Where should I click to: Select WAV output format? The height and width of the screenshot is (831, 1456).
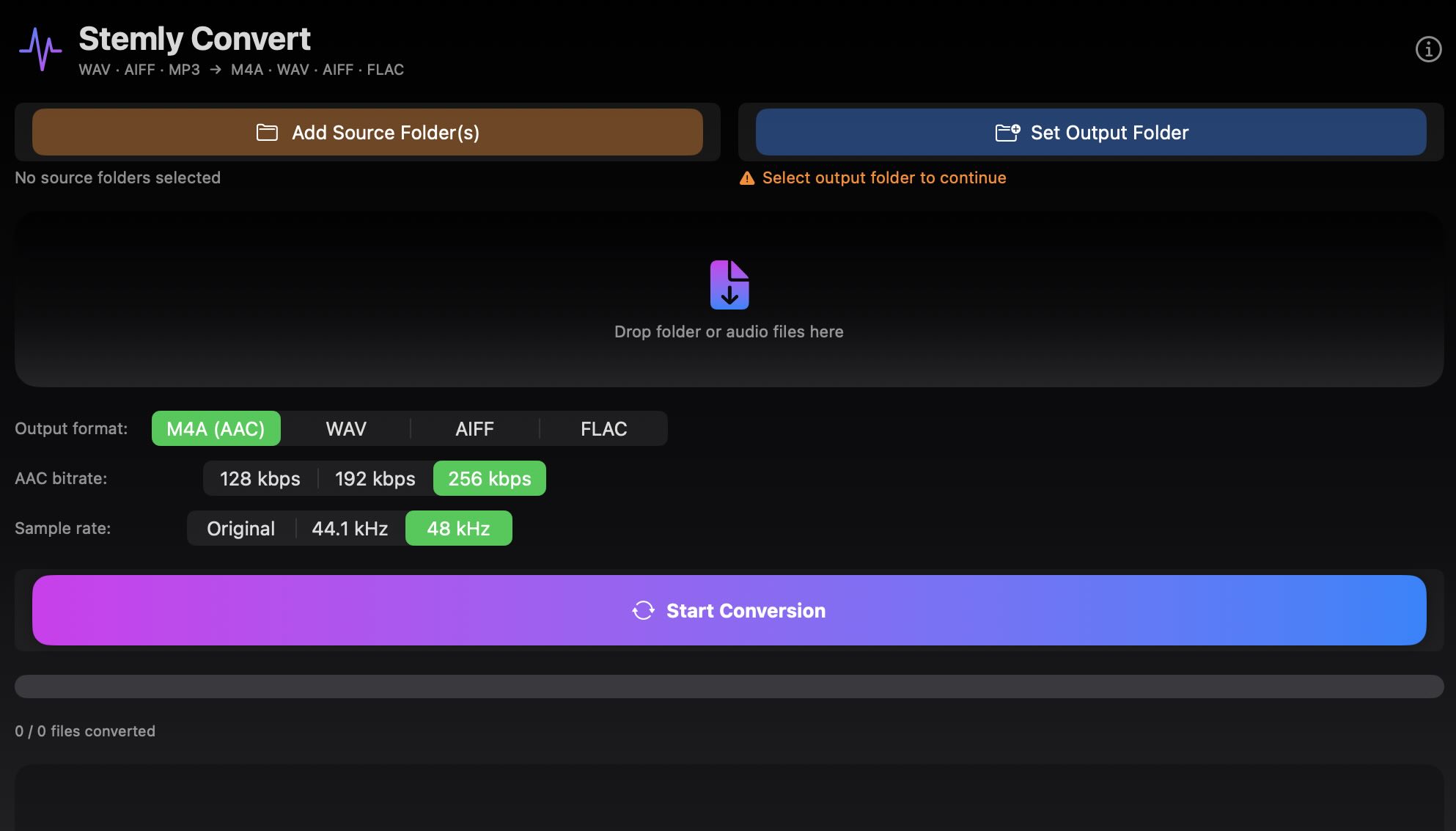click(346, 428)
